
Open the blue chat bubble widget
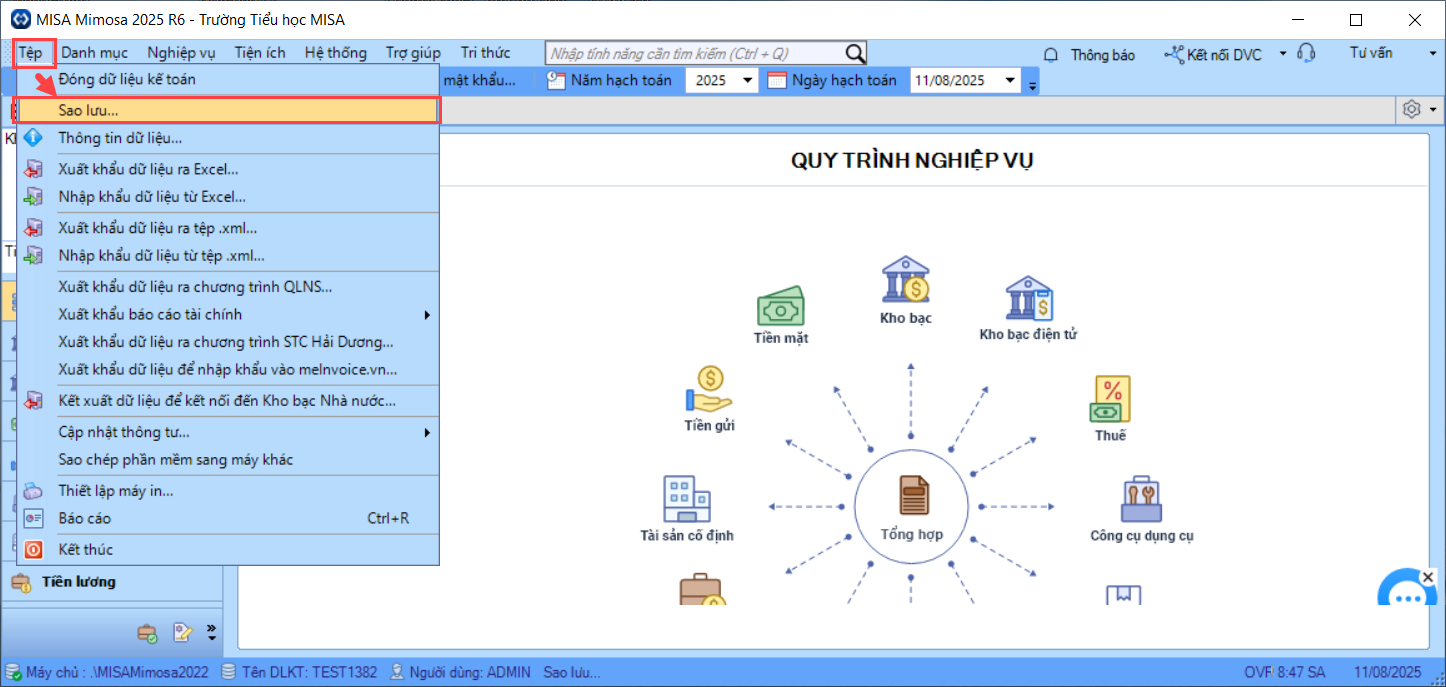pyautogui.click(x=1408, y=592)
